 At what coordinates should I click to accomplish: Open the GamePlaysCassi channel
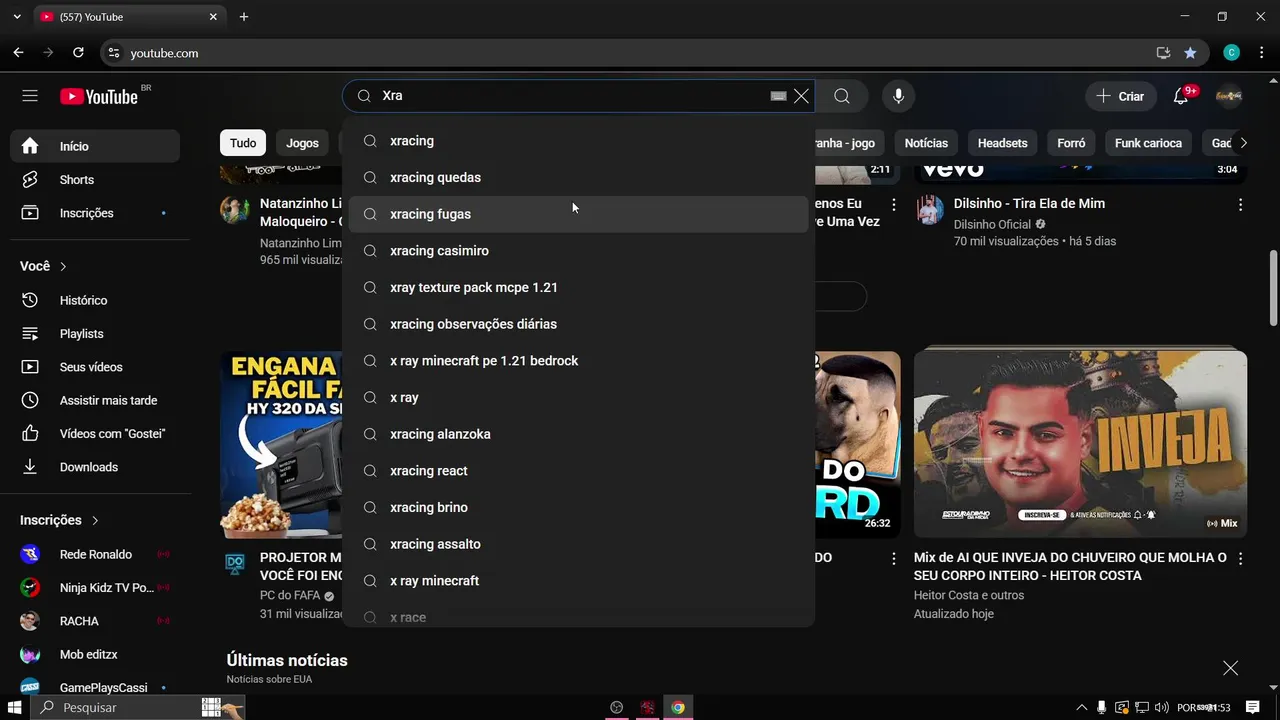tap(95, 687)
